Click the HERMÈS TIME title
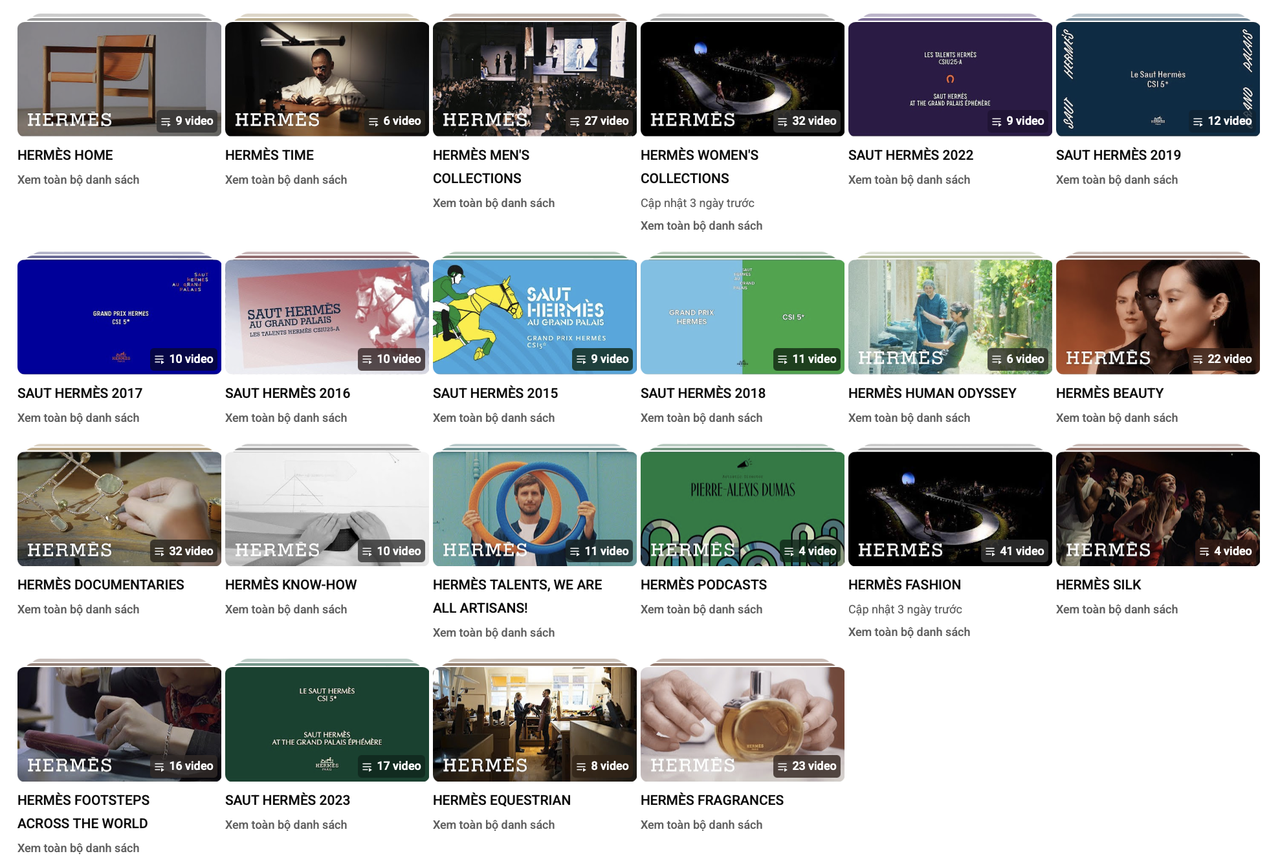Viewport: 1280px width, 867px height. (x=269, y=155)
